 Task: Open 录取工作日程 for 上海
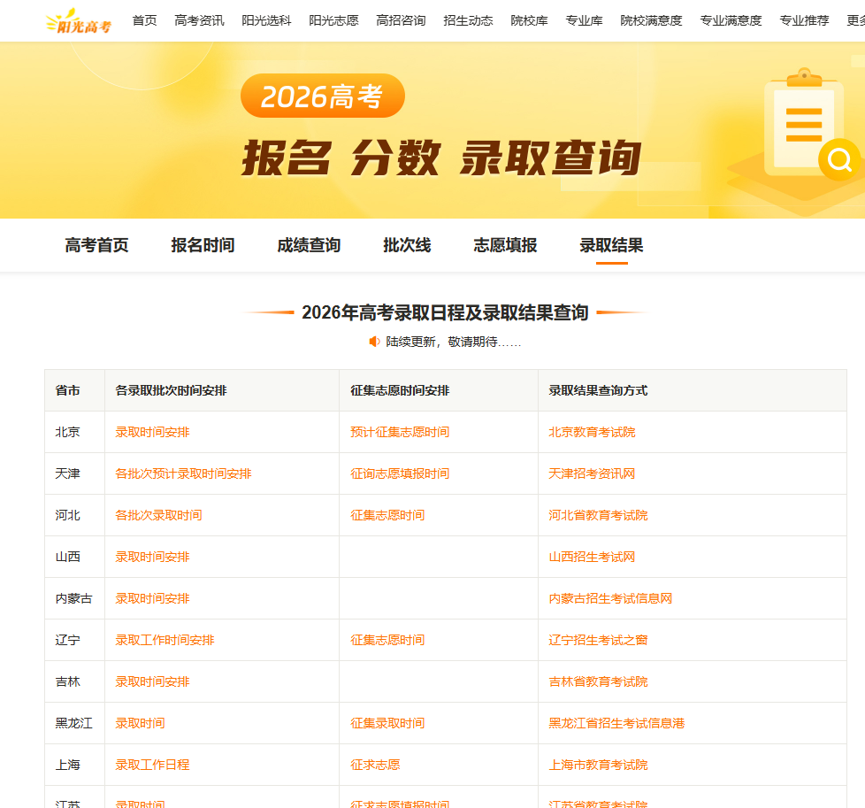click(x=152, y=766)
